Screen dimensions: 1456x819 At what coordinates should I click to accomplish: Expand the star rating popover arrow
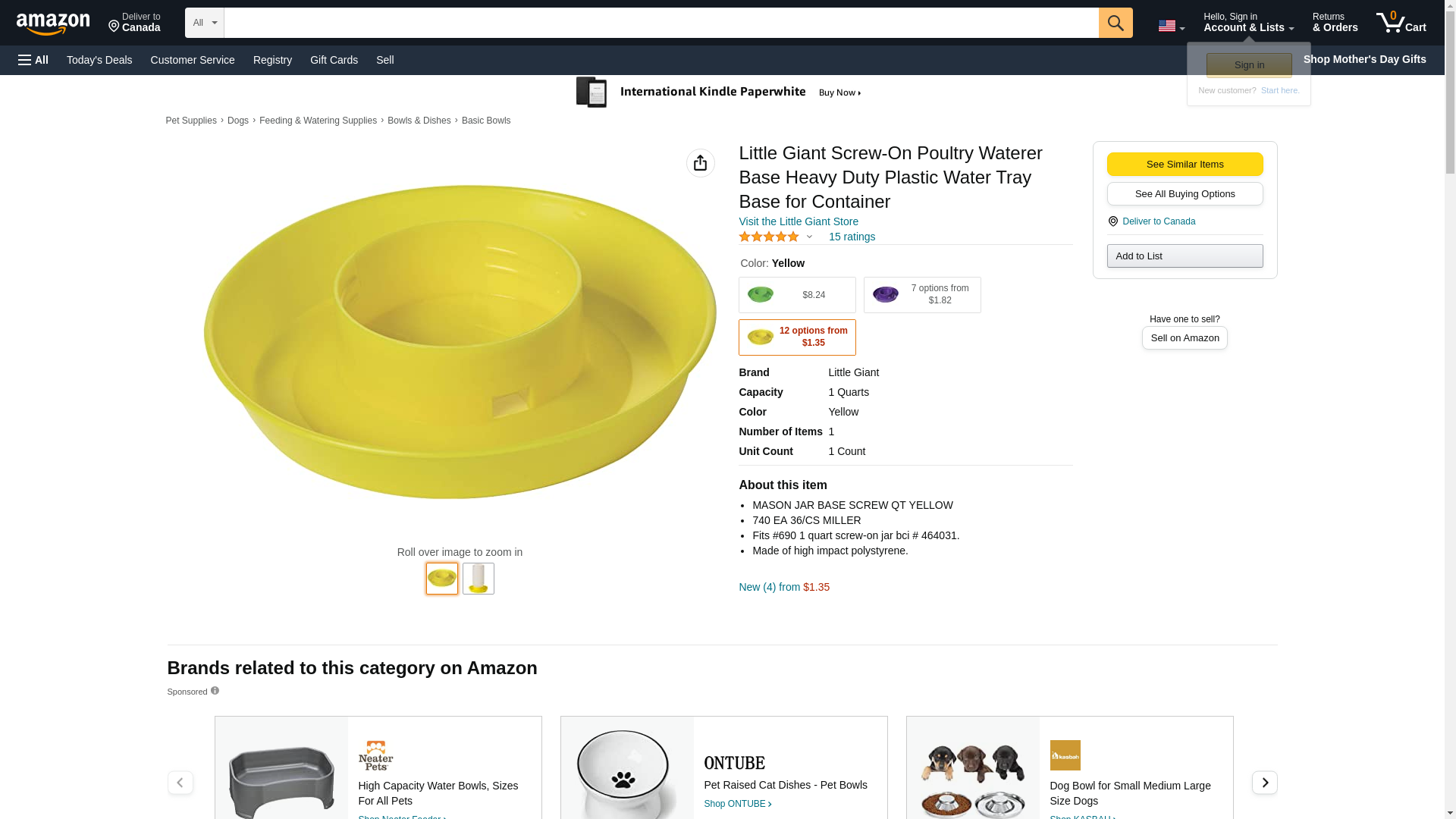809,237
